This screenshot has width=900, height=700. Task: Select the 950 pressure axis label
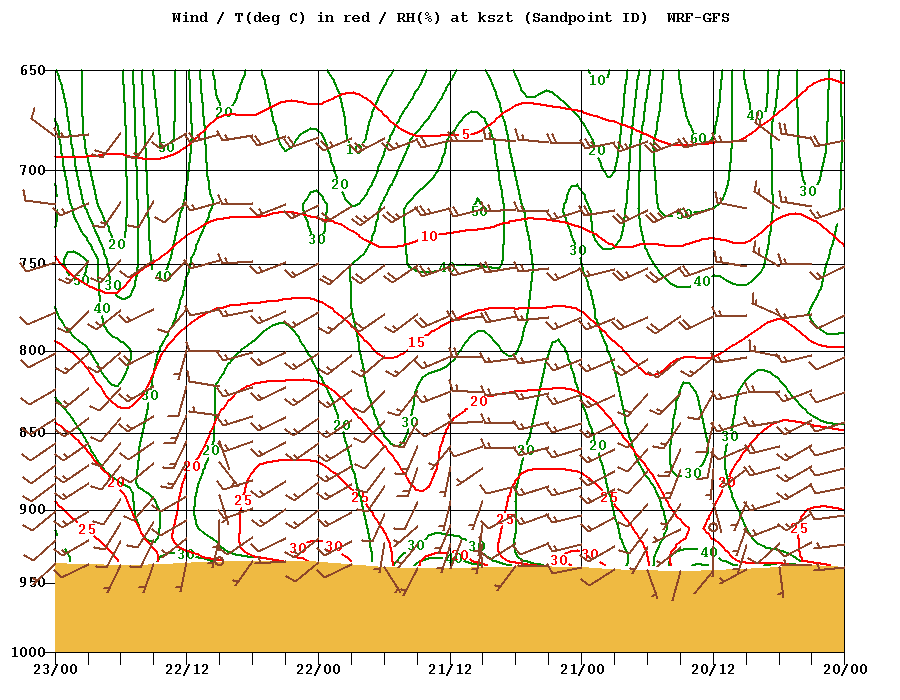click(33, 582)
